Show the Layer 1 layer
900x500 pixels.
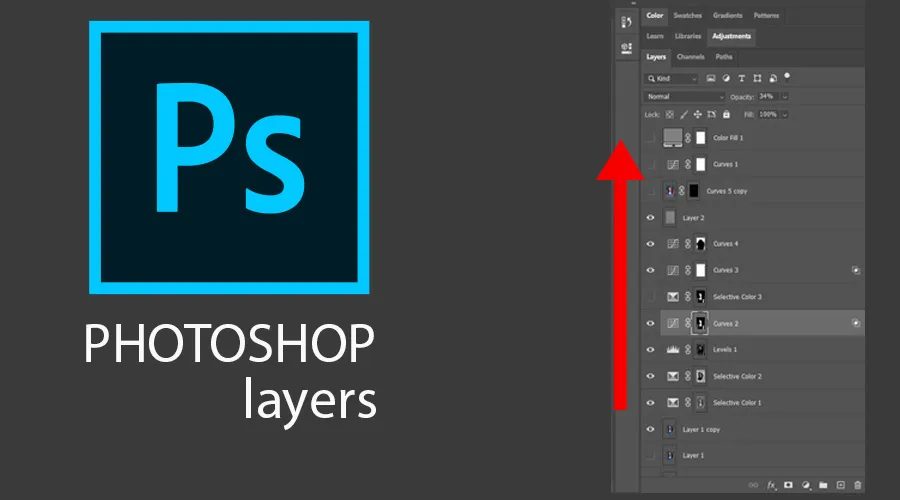pos(650,456)
